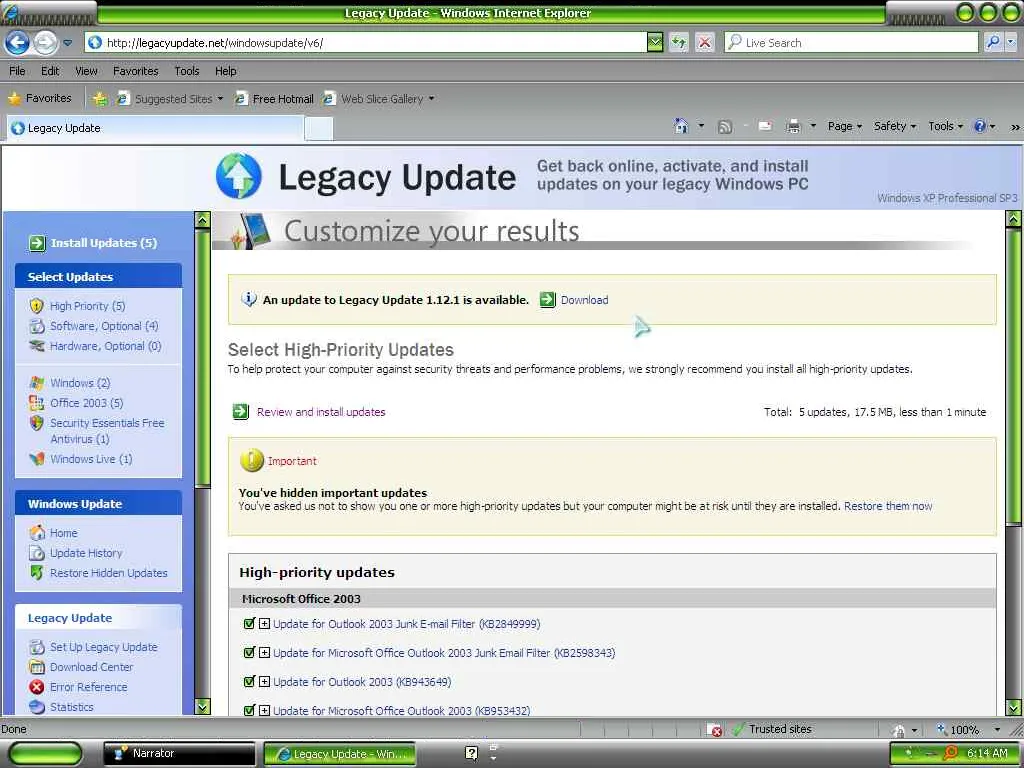The image size is (1024, 768).
Task: Open the Edit menu
Action: coord(50,71)
